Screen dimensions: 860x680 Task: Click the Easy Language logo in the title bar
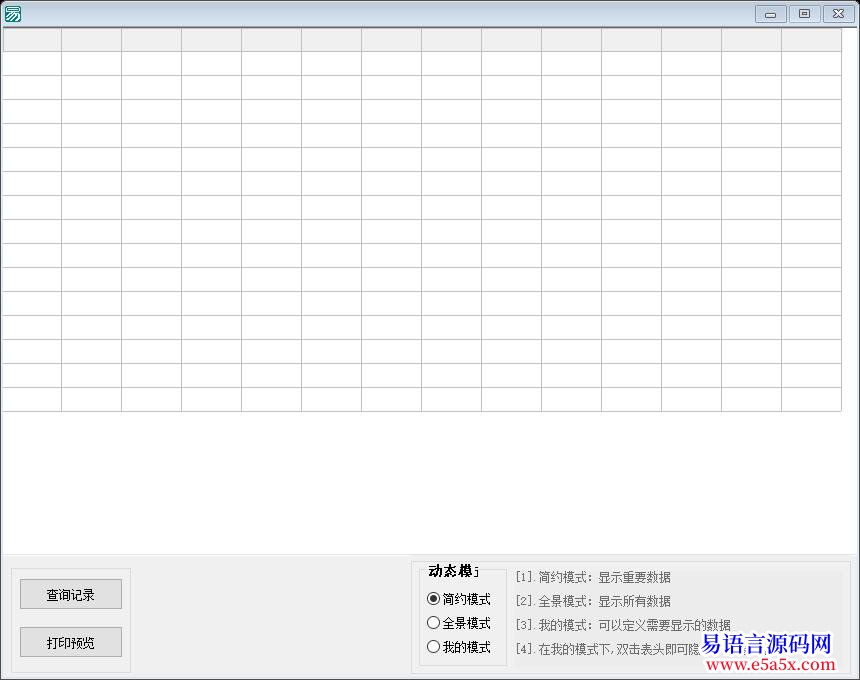tap(13, 13)
